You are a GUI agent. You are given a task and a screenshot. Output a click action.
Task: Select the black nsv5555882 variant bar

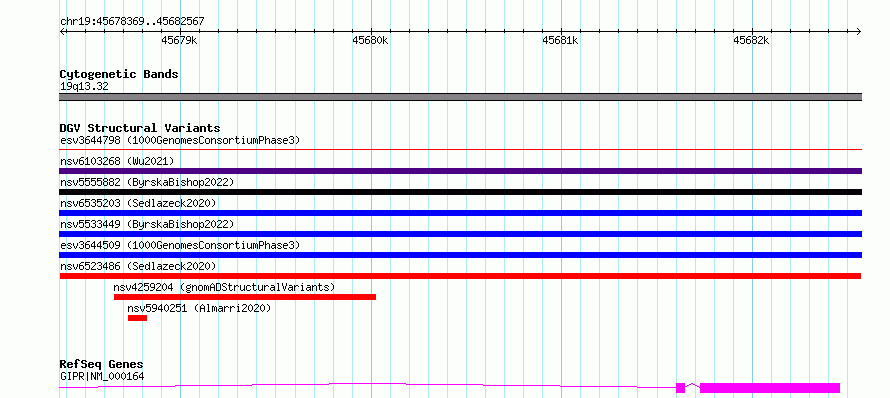click(460, 192)
